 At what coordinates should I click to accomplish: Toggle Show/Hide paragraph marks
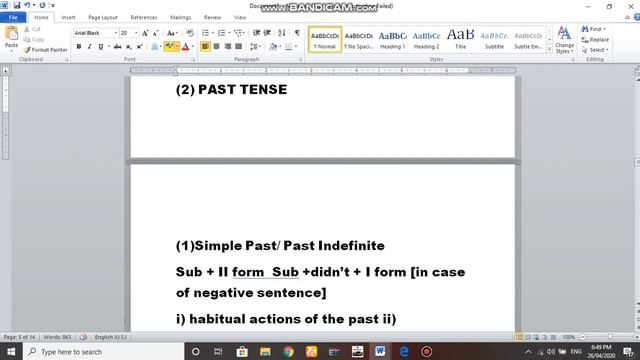(297, 33)
